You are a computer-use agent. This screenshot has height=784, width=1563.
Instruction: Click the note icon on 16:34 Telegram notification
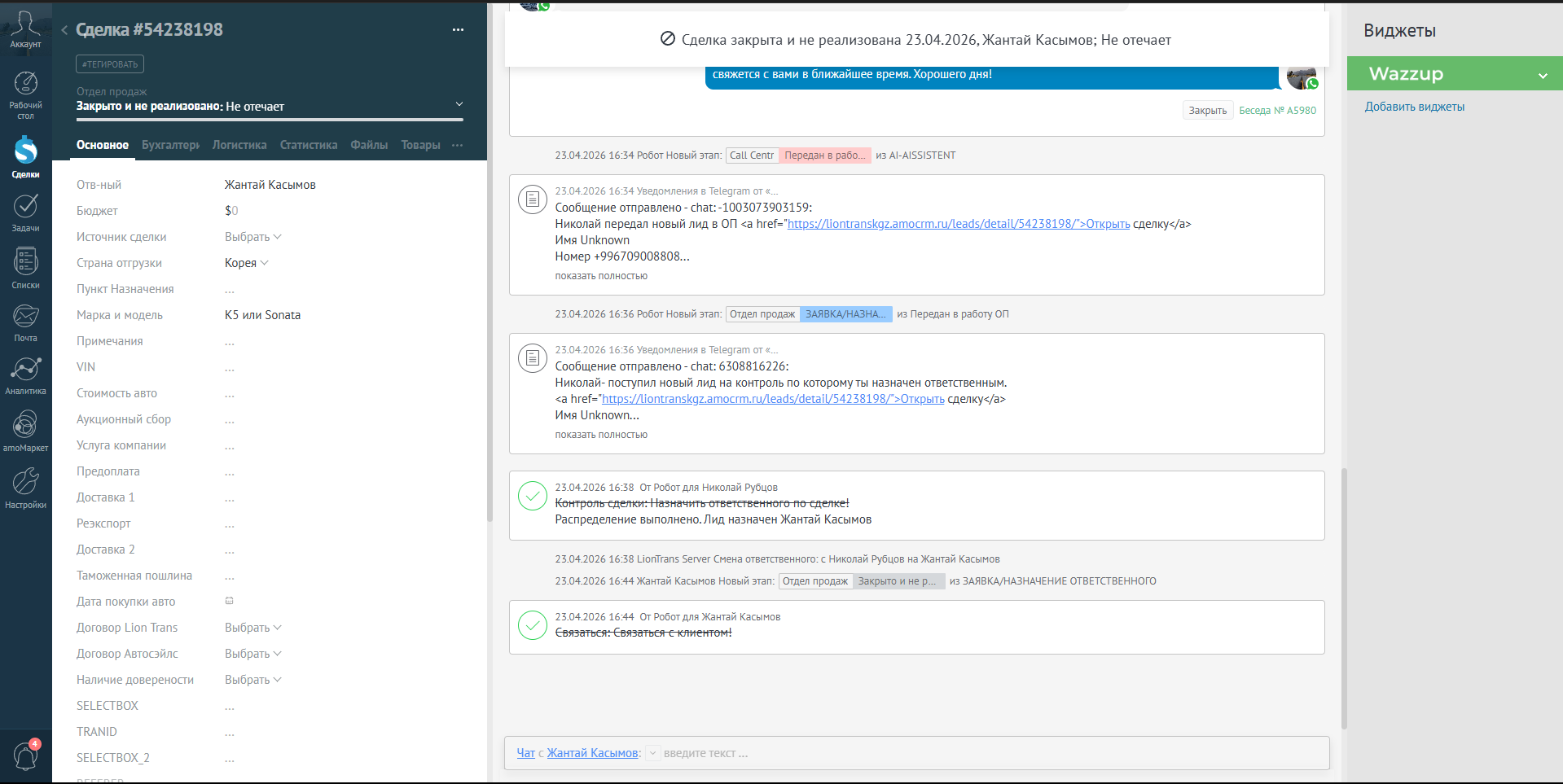533,199
